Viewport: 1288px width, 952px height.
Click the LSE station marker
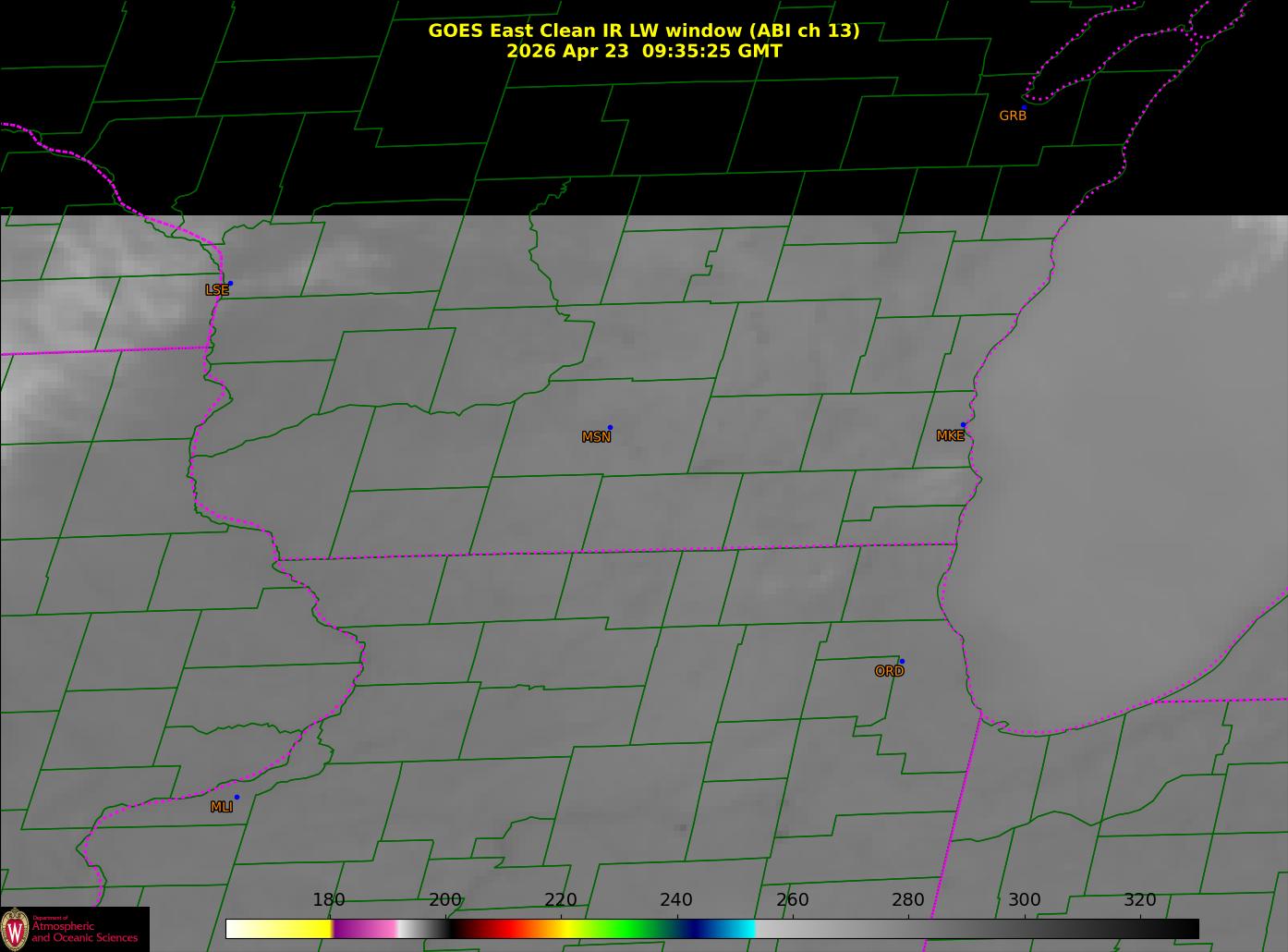click(230, 283)
